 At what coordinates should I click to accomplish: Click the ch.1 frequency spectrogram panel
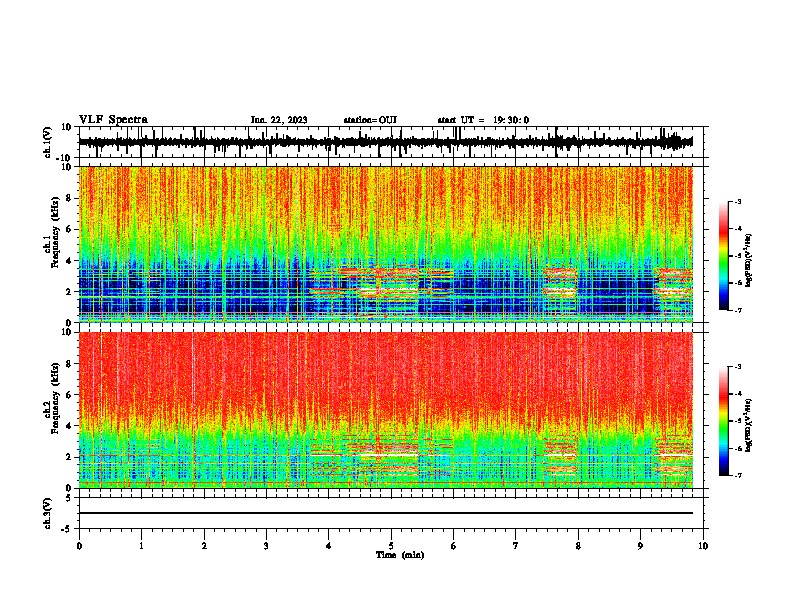click(386, 244)
